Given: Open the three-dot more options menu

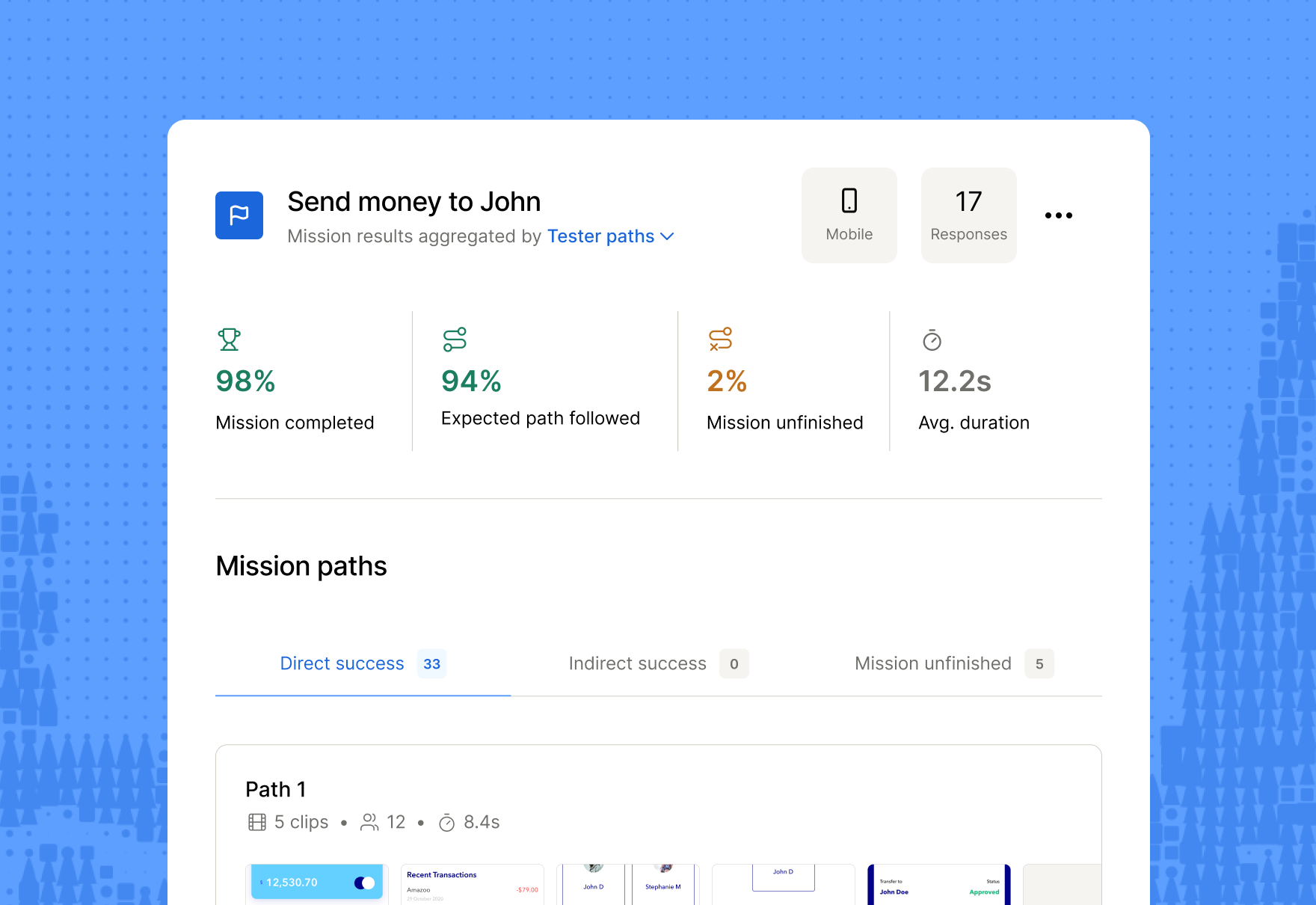Looking at the screenshot, I should tap(1059, 215).
